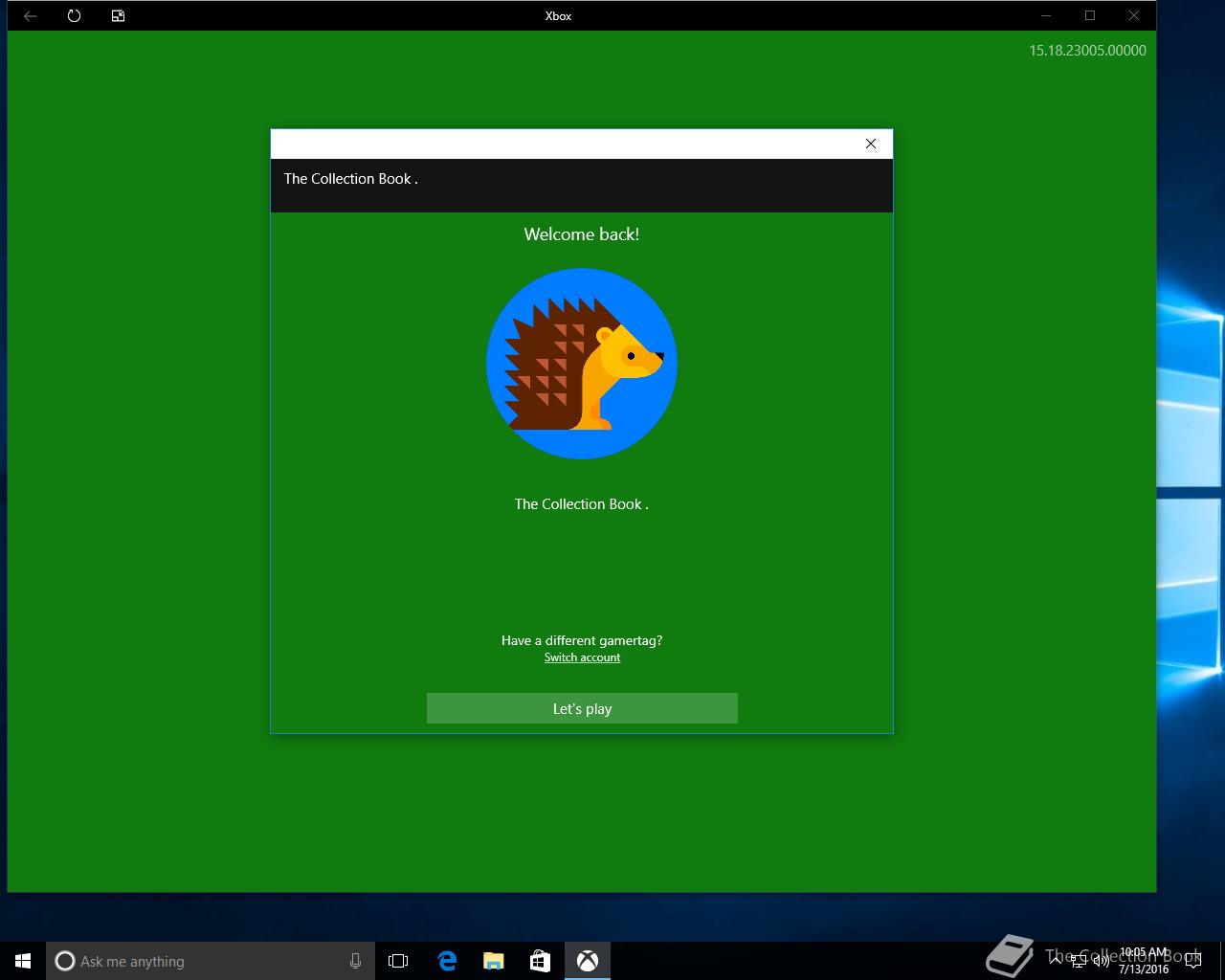
Task: Open File Explorer from the taskbar
Action: pos(493,961)
